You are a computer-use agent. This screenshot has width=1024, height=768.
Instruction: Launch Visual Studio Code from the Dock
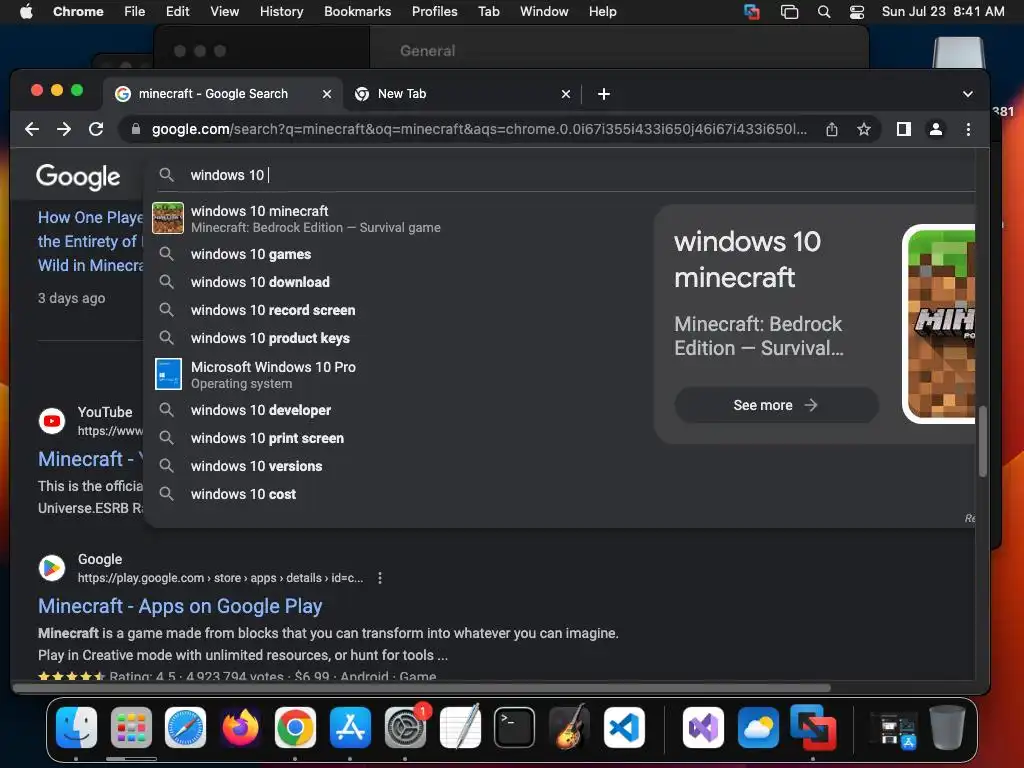624,727
